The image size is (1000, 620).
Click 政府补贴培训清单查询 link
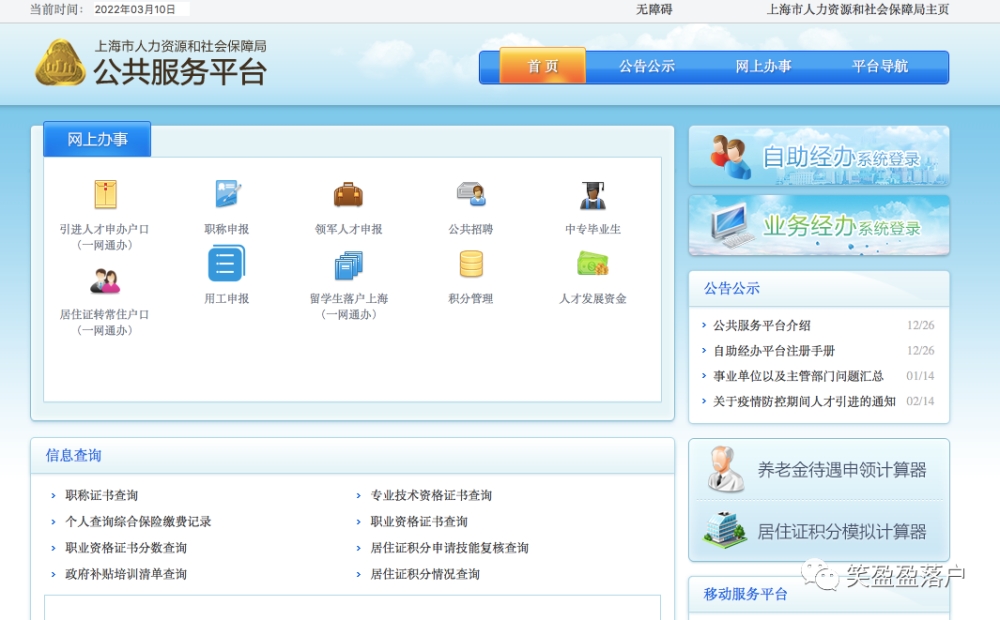click(126, 573)
